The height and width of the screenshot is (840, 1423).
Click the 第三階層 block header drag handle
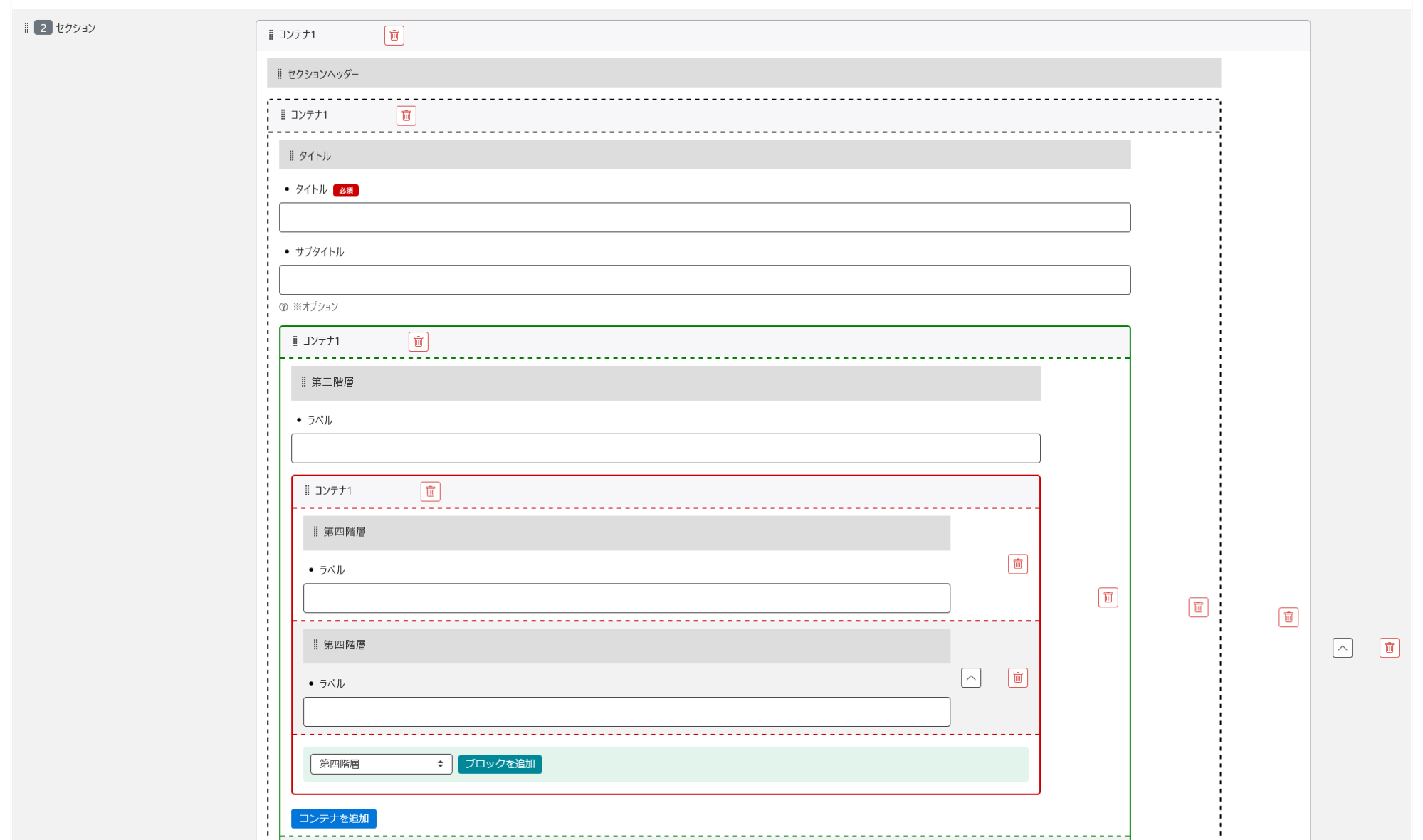click(303, 382)
